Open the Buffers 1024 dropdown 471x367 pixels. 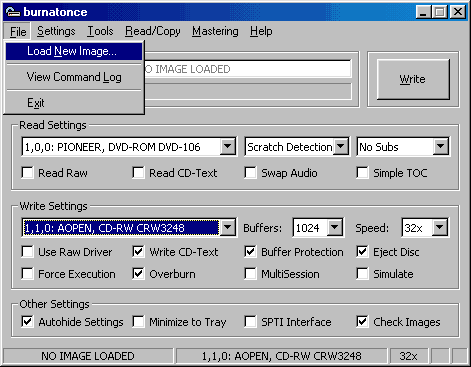point(334,228)
